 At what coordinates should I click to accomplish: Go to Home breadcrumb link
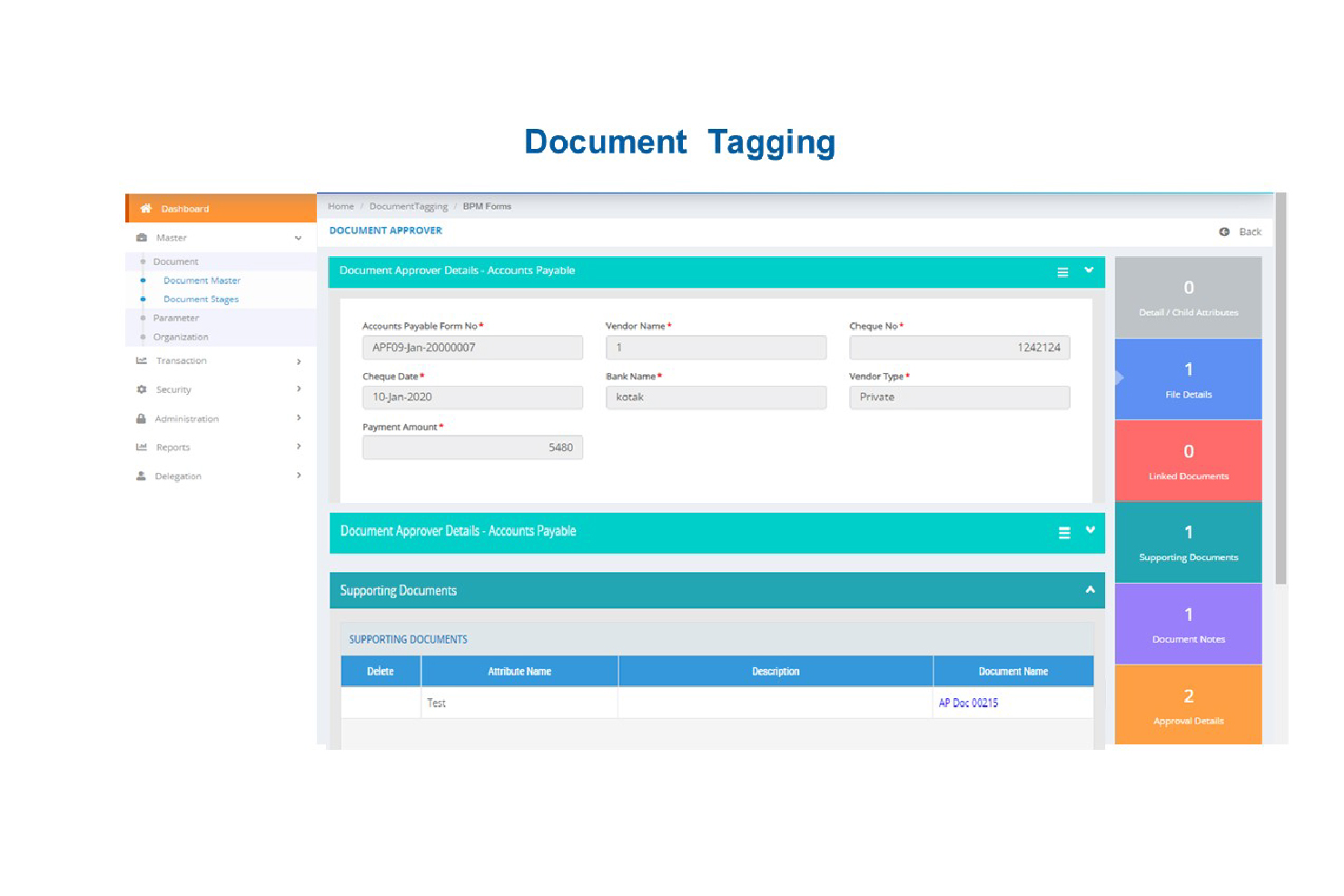pos(341,206)
